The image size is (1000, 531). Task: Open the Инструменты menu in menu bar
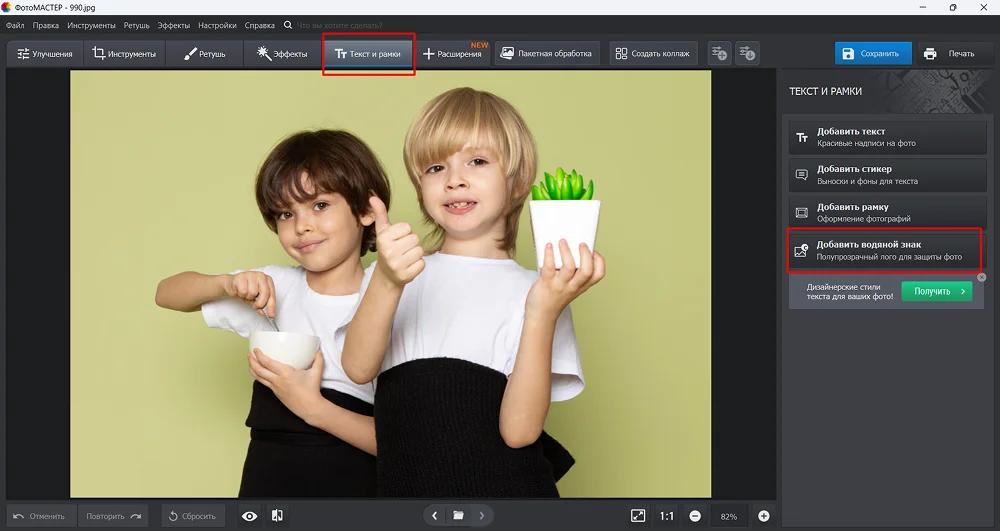(x=91, y=25)
